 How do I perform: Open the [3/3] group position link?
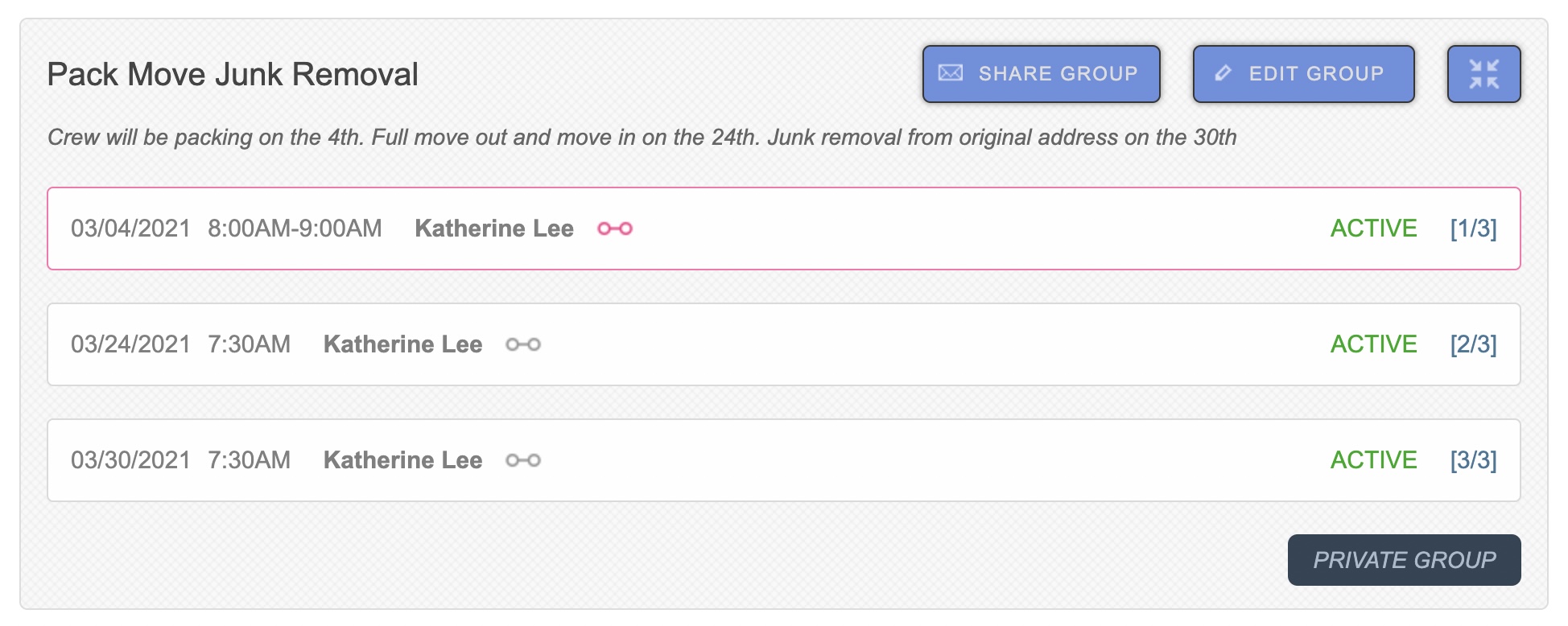(1473, 460)
